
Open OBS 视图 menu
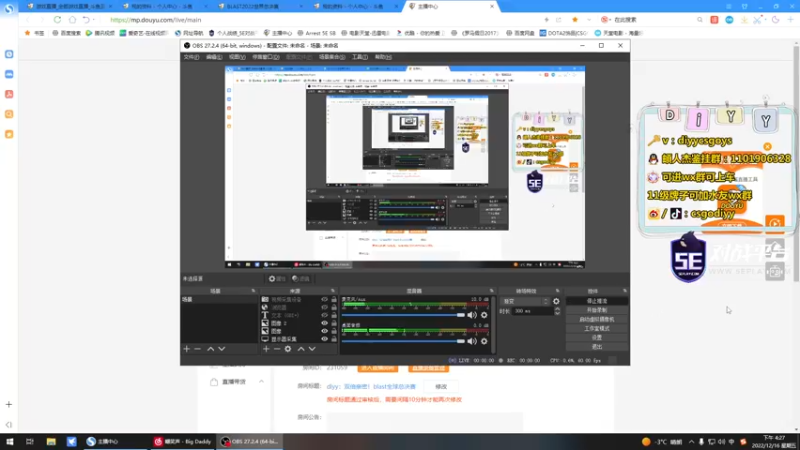coord(237,57)
